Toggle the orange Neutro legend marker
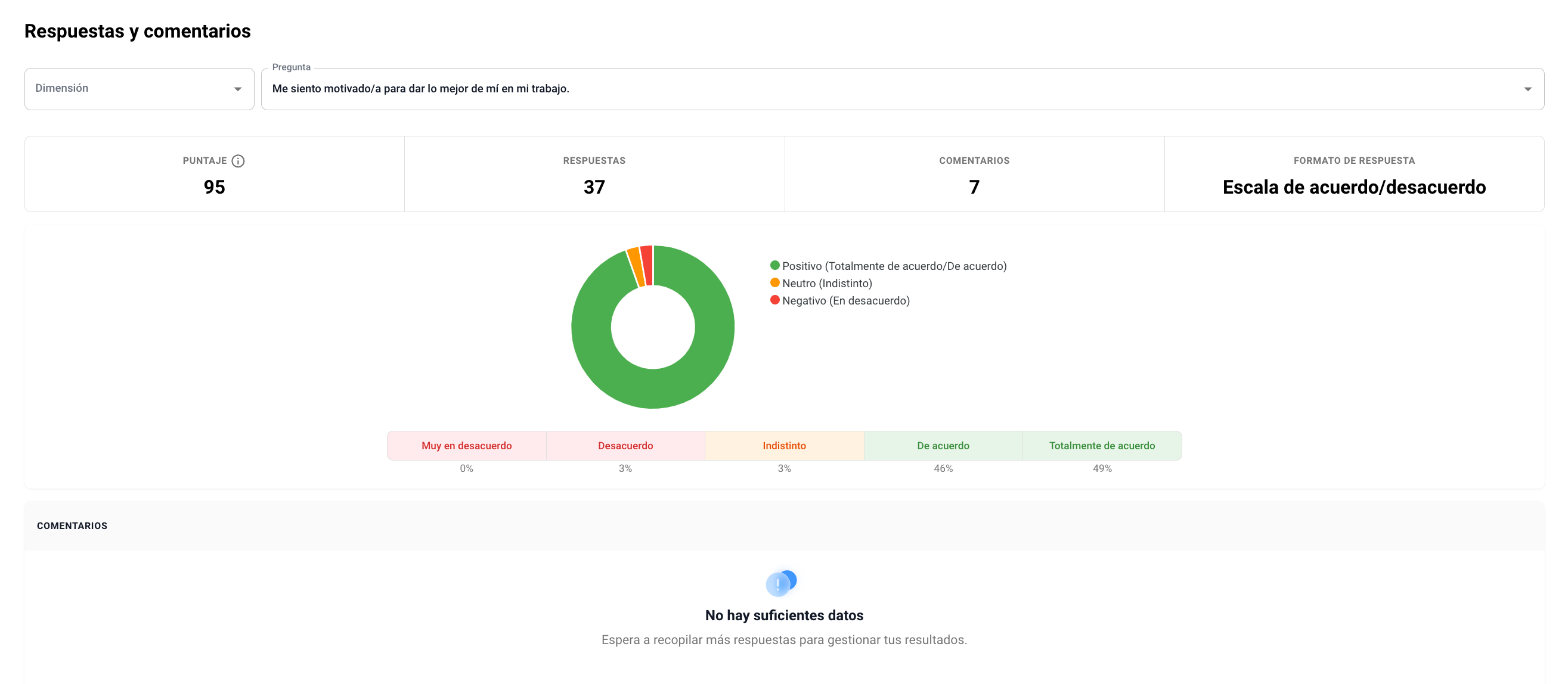This screenshot has width=1568, height=684. point(774,282)
